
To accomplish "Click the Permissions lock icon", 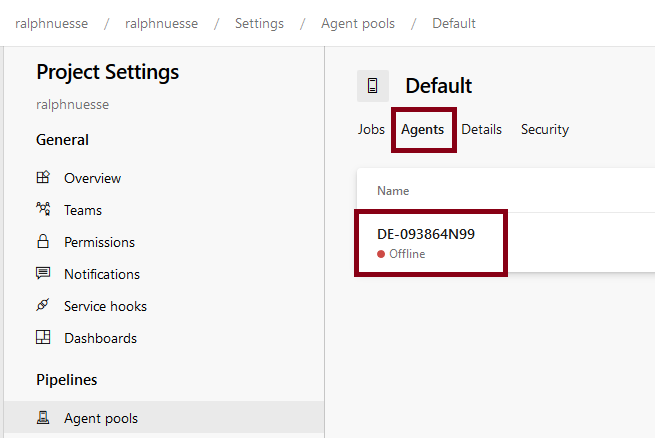I will (43, 242).
